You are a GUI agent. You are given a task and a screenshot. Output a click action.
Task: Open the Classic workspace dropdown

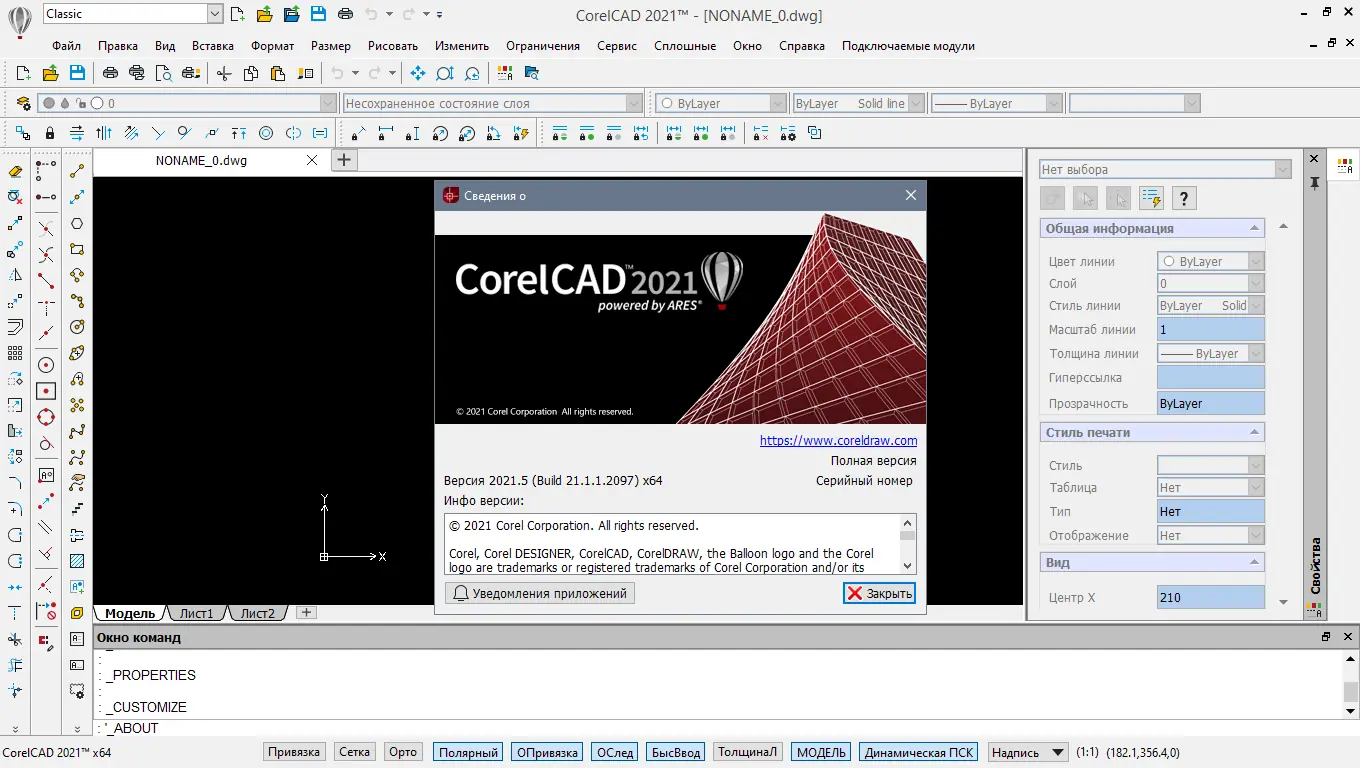pyautogui.click(x=215, y=14)
